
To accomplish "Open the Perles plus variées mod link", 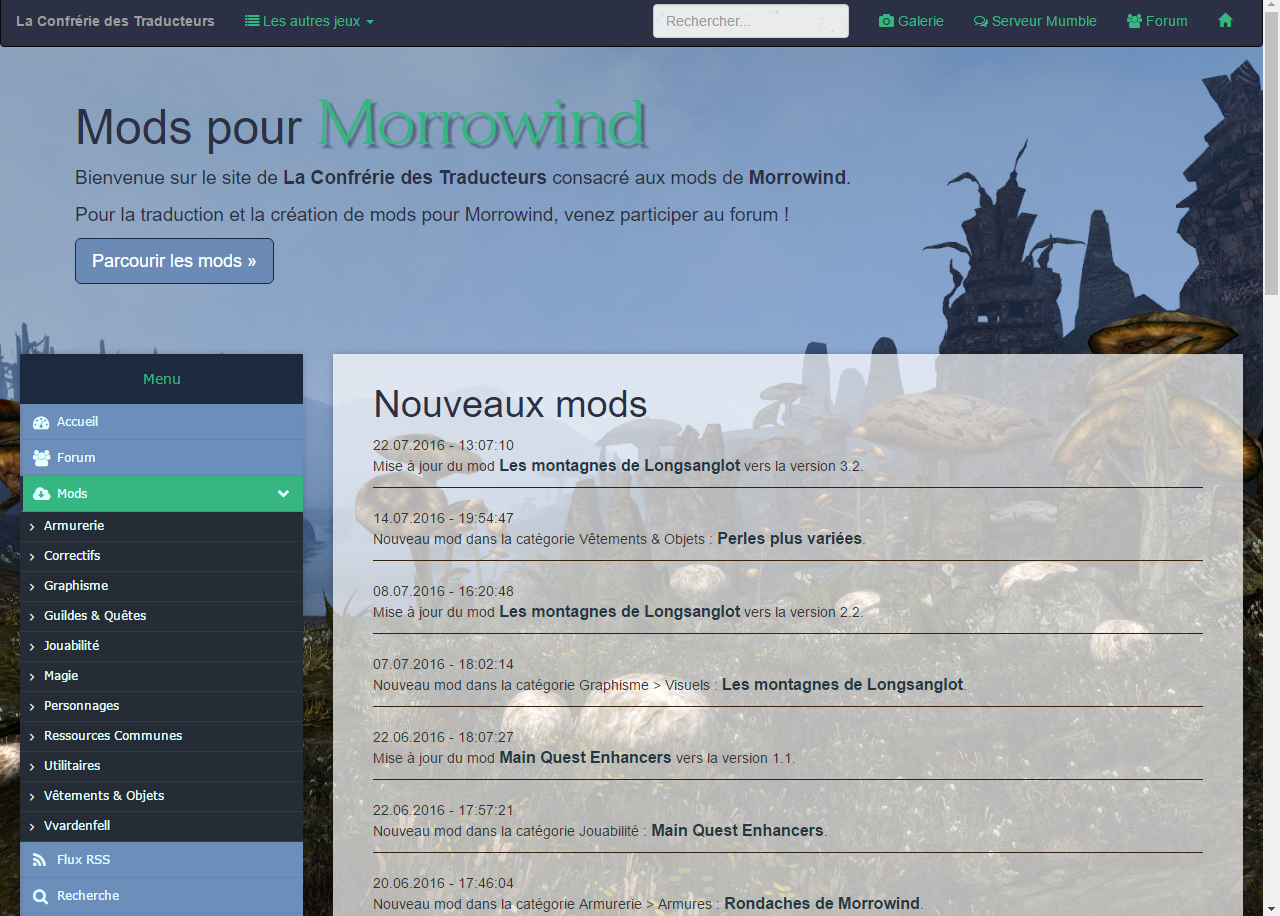I will click(789, 538).
